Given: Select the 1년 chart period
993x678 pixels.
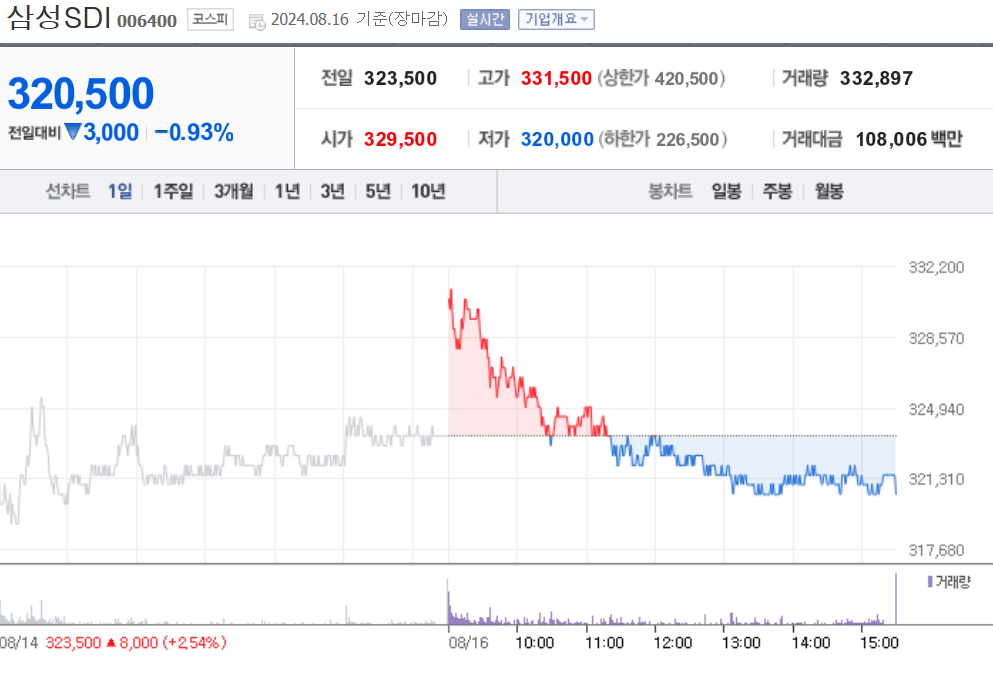Looking at the screenshot, I should [287, 191].
